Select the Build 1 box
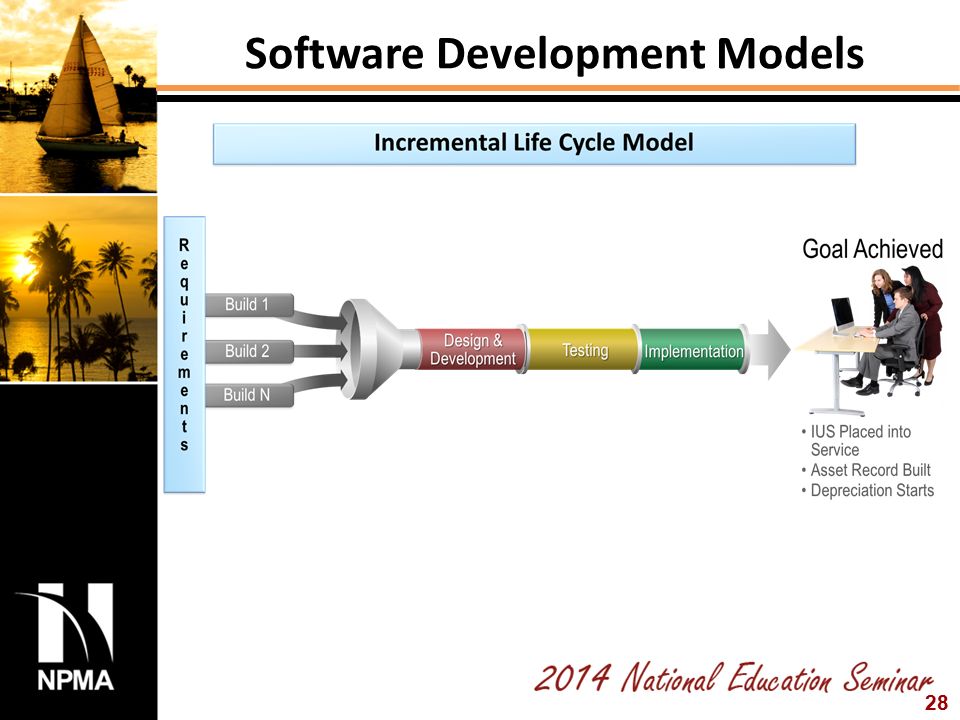Screen dimensions: 960x720 coord(249,304)
